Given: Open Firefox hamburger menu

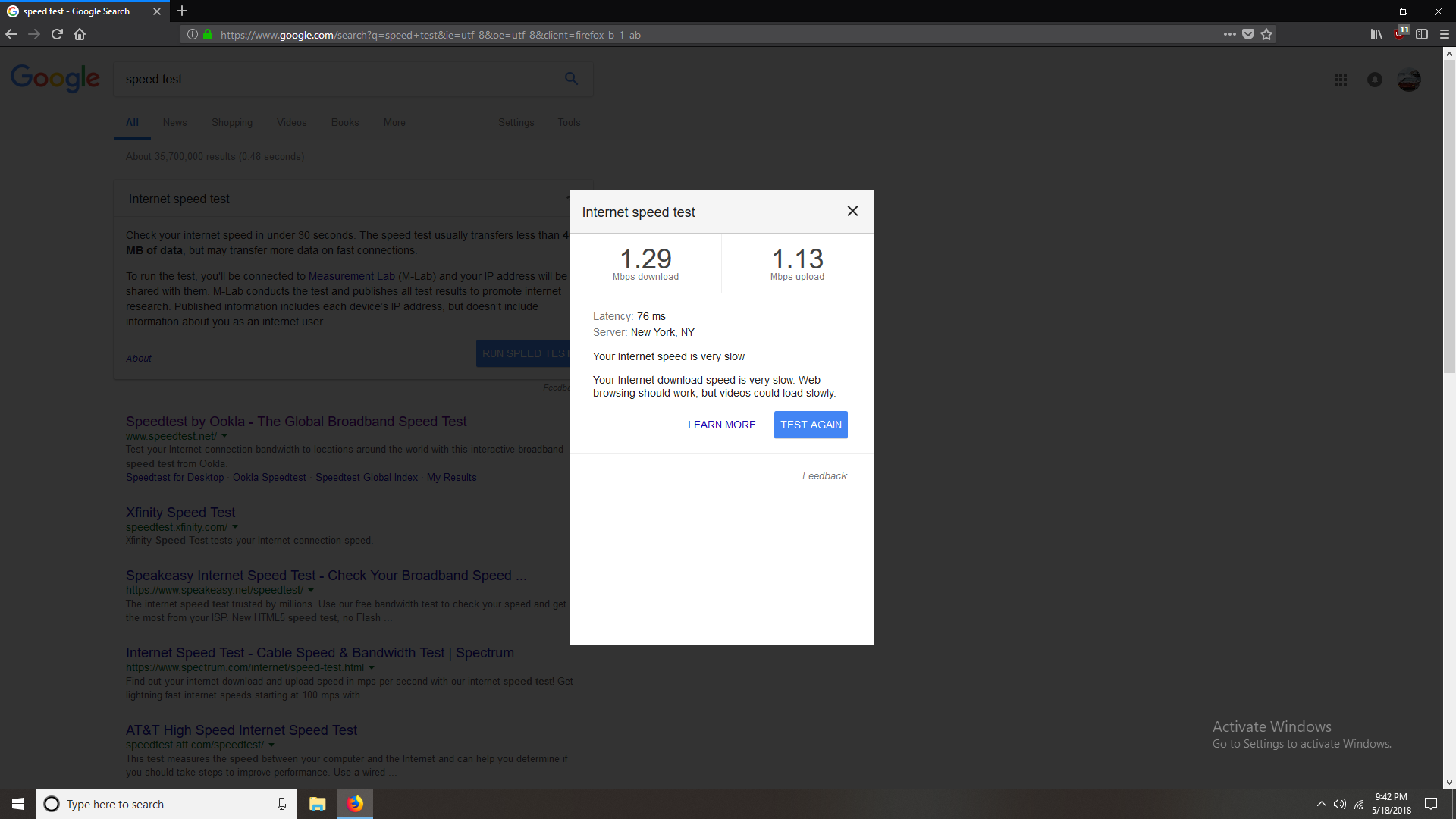Looking at the screenshot, I should [x=1445, y=34].
